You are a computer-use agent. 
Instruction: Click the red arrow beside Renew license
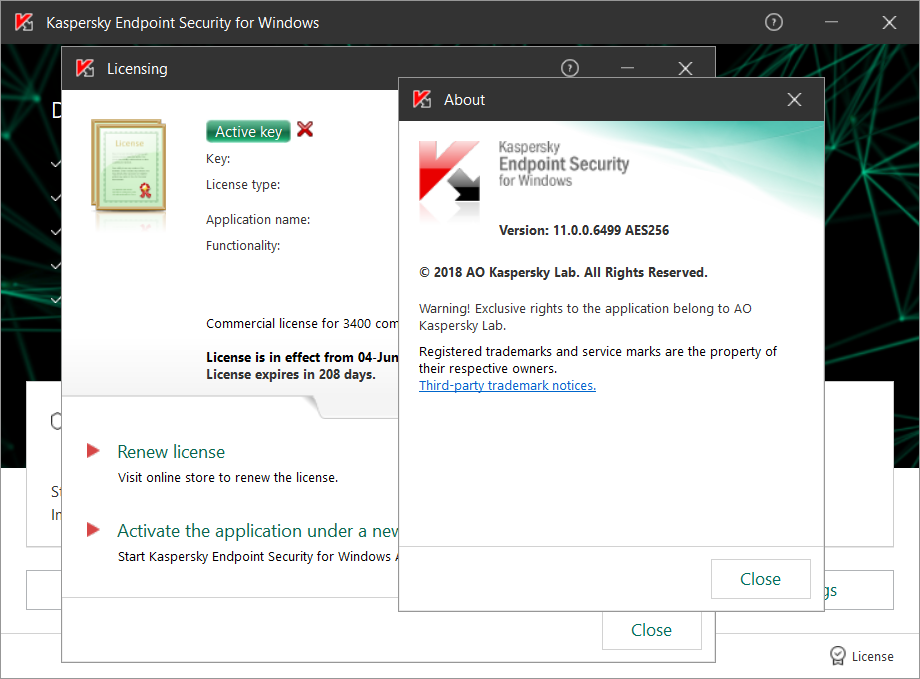pos(93,451)
